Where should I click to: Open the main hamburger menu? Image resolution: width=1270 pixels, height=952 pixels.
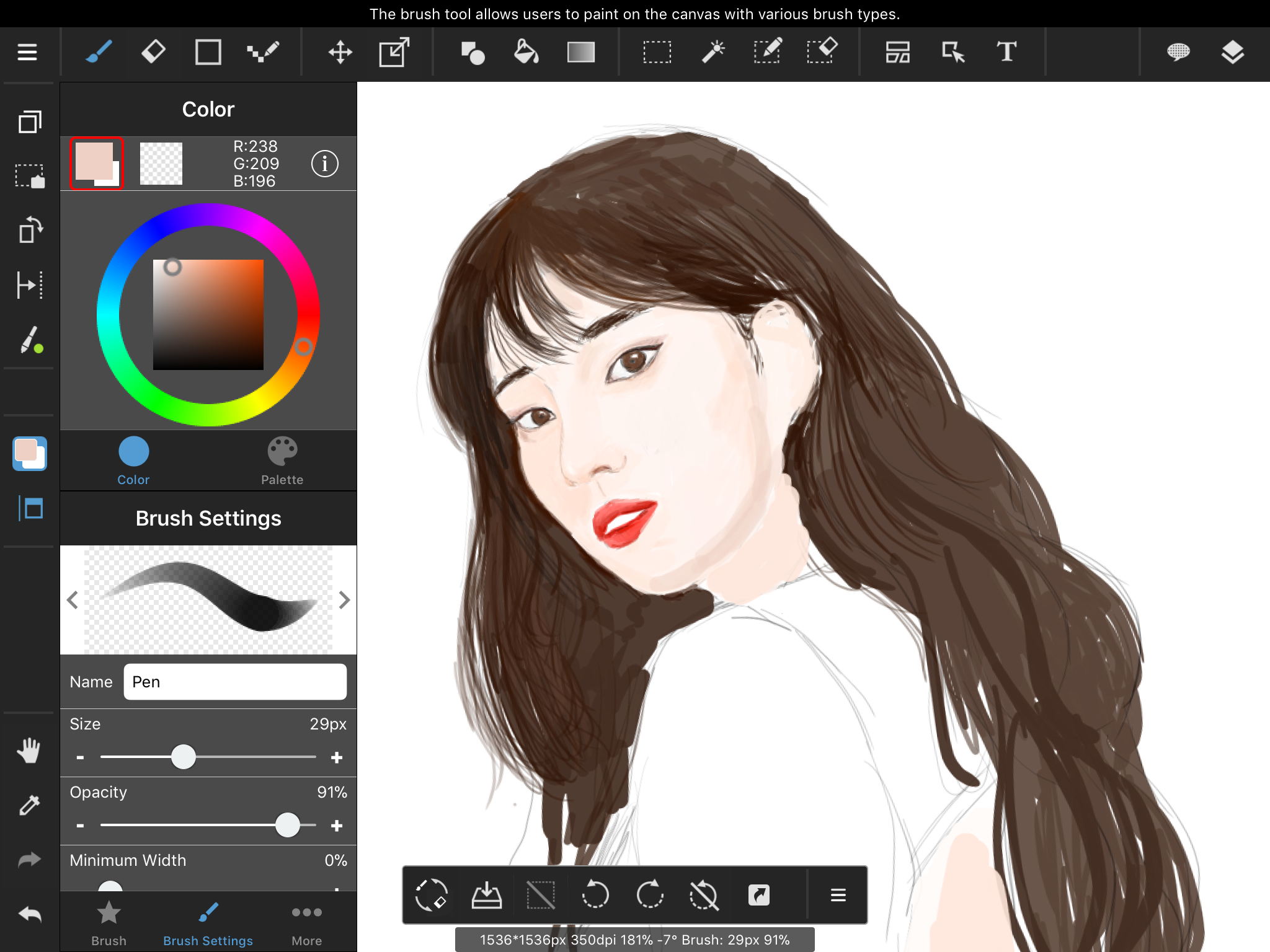click(x=27, y=52)
